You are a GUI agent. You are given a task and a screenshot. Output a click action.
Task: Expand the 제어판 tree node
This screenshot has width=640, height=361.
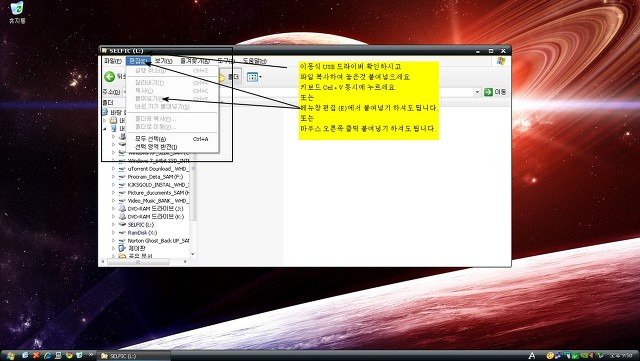point(113,248)
